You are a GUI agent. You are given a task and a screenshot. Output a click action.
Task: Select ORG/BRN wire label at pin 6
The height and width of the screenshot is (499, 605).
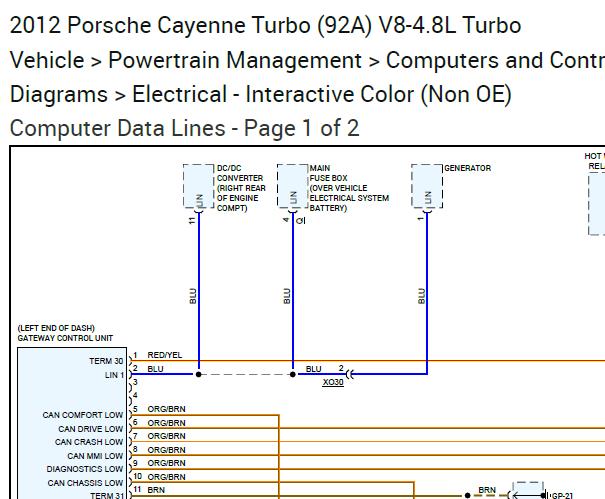pos(166,423)
